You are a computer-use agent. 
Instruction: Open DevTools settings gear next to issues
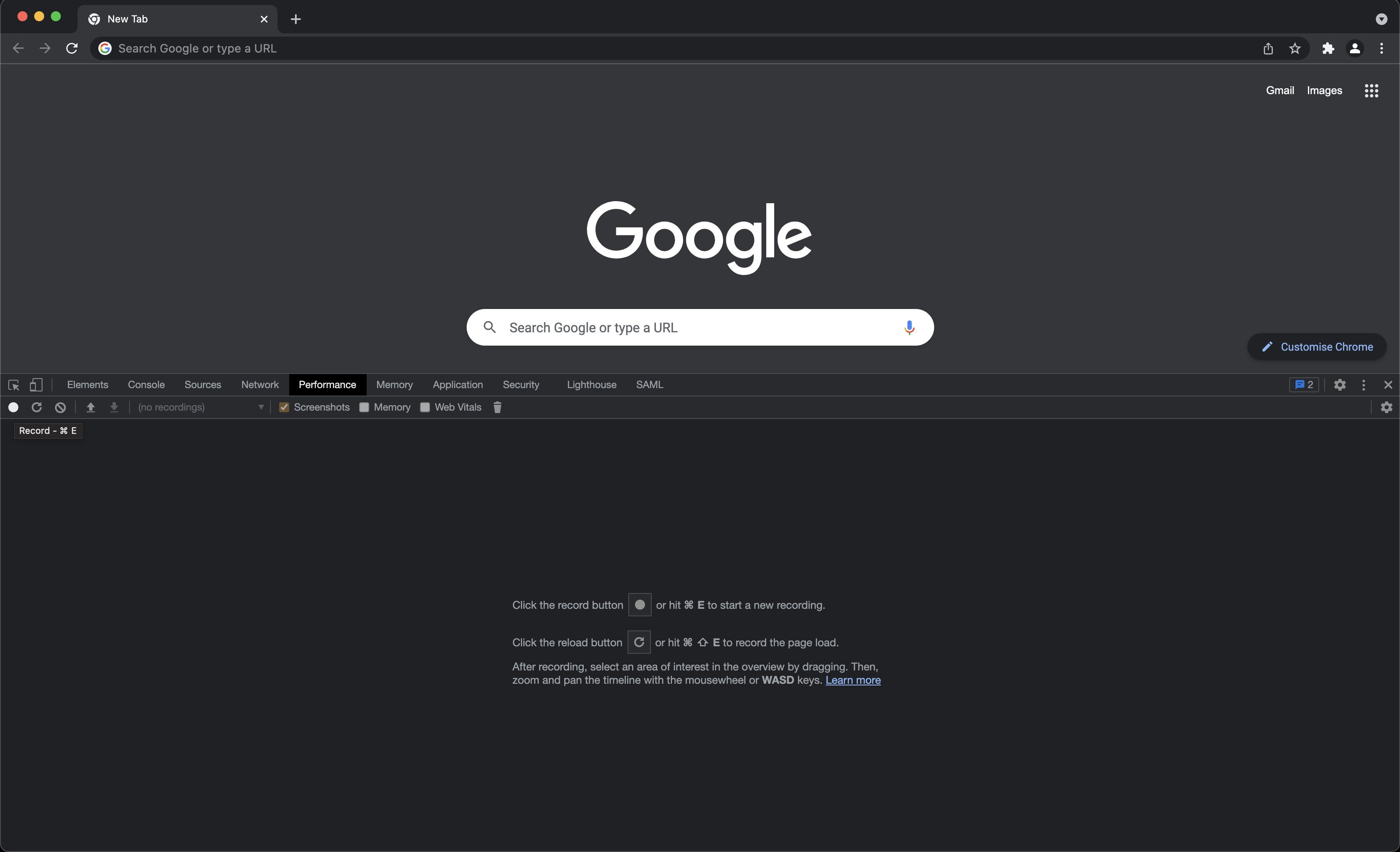pyautogui.click(x=1340, y=384)
